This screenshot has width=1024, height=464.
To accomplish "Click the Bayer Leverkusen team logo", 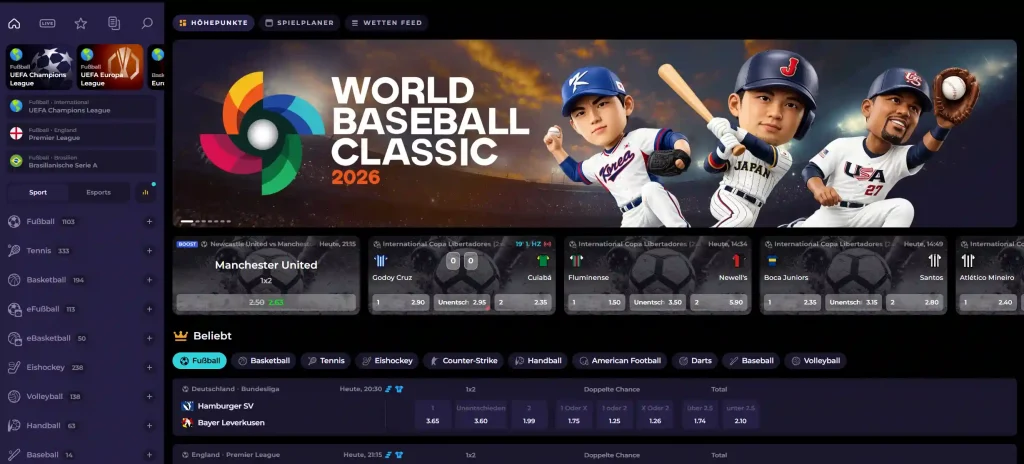I will pos(187,423).
